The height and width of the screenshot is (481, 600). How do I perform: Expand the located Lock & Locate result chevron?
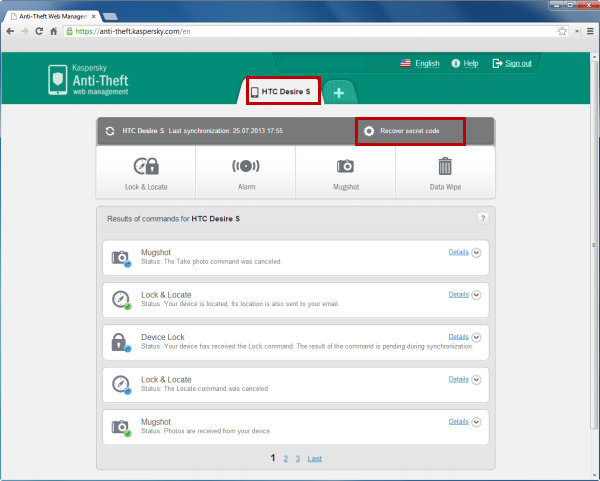pyautogui.click(x=476, y=295)
